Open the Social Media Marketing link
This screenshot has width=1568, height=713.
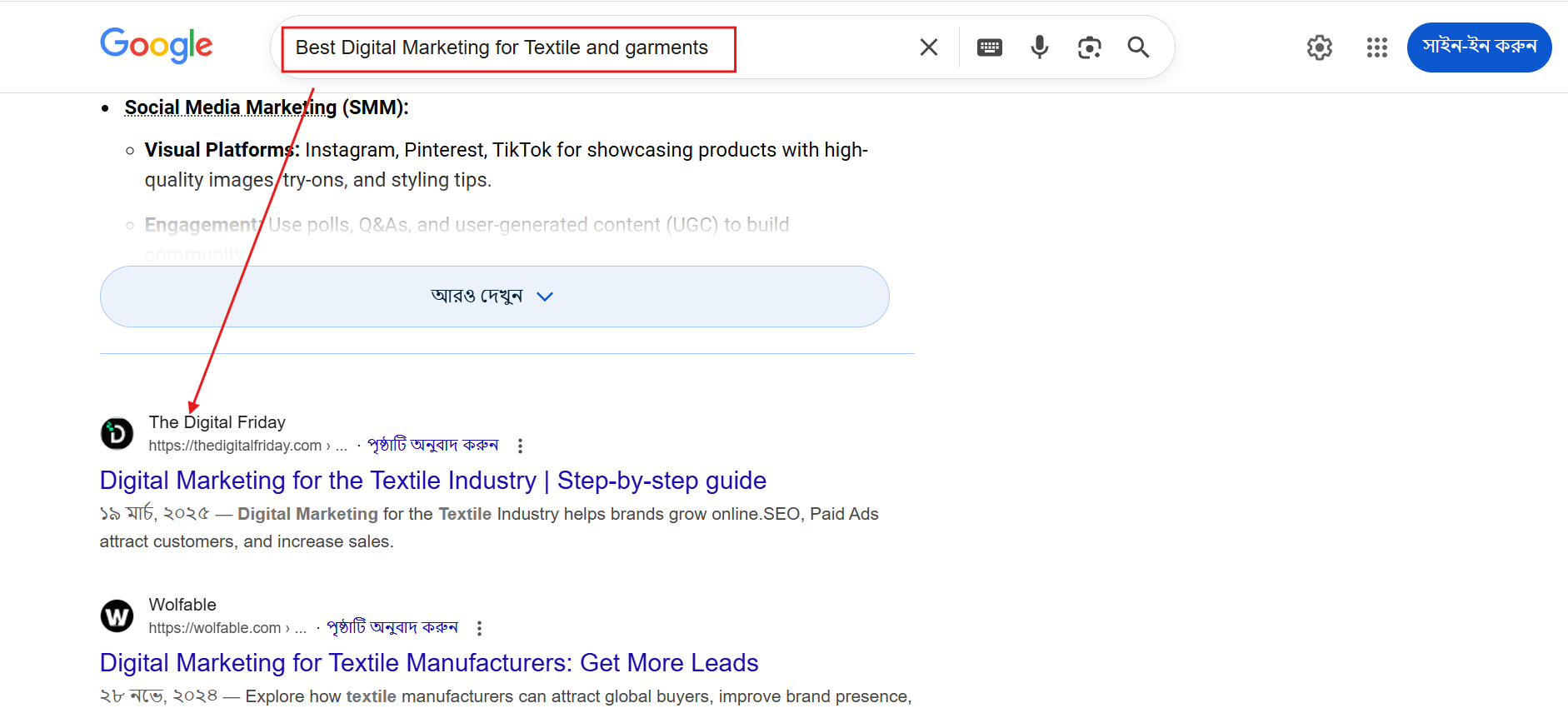231,107
